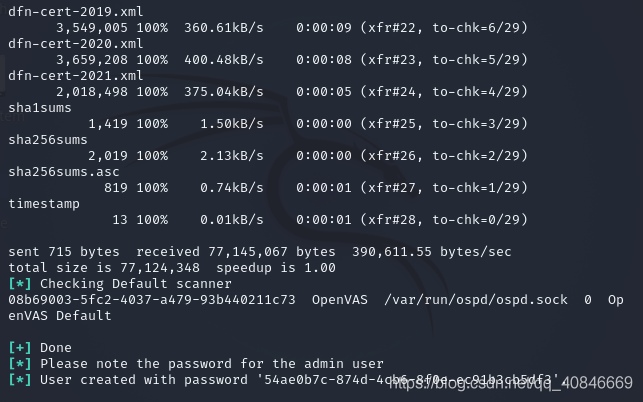Click the timestamp filename text
The width and height of the screenshot is (643, 402).
point(44,204)
